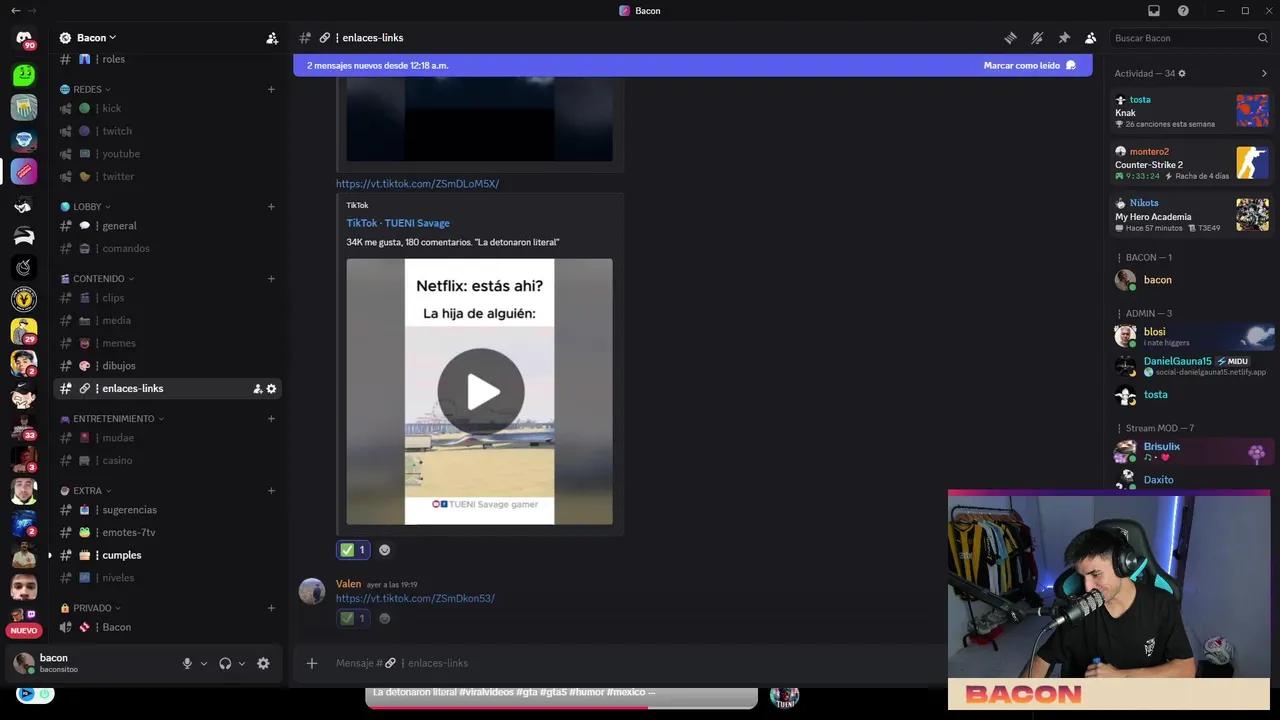The image size is (1280, 720).
Task: Toggle microphone mute in user panel
Action: (x=187, y=663)
